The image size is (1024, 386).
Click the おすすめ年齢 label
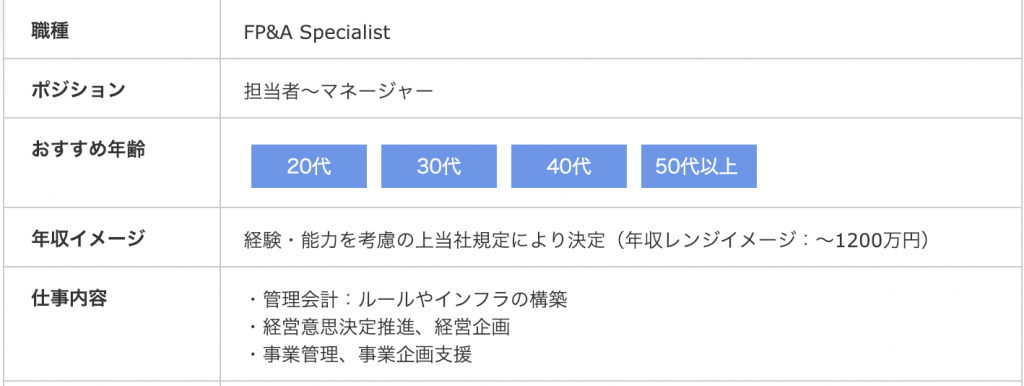88,148
